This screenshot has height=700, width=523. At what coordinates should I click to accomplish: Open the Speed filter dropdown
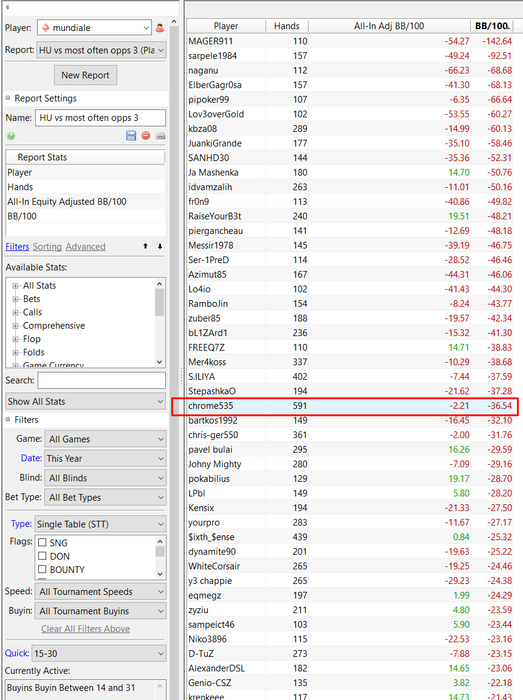click(x=100, y=592)
